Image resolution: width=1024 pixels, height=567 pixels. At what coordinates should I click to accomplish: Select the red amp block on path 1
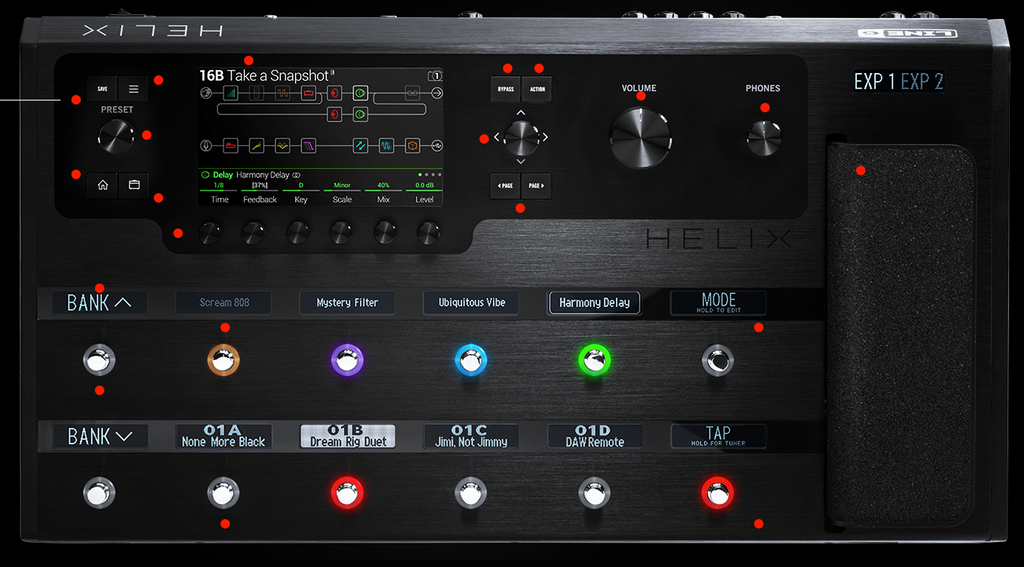[308, 93]
